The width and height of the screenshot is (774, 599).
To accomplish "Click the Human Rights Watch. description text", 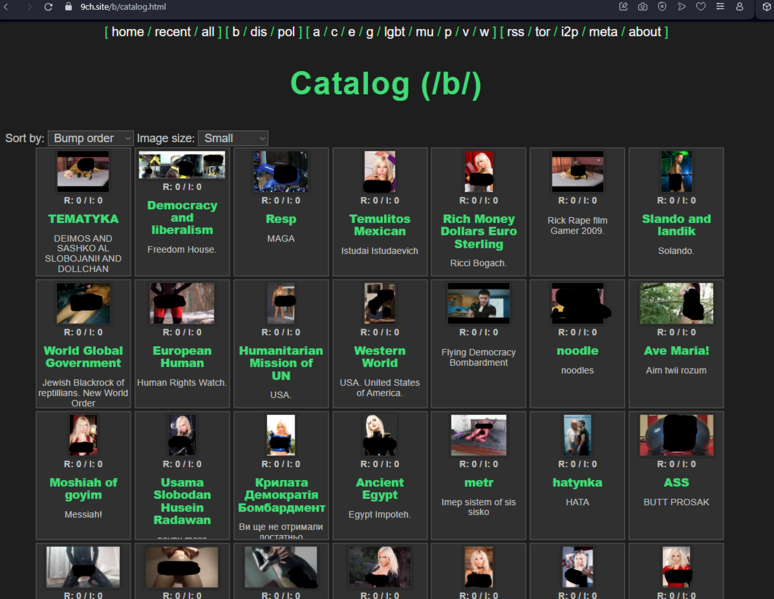I will (182, 383).
